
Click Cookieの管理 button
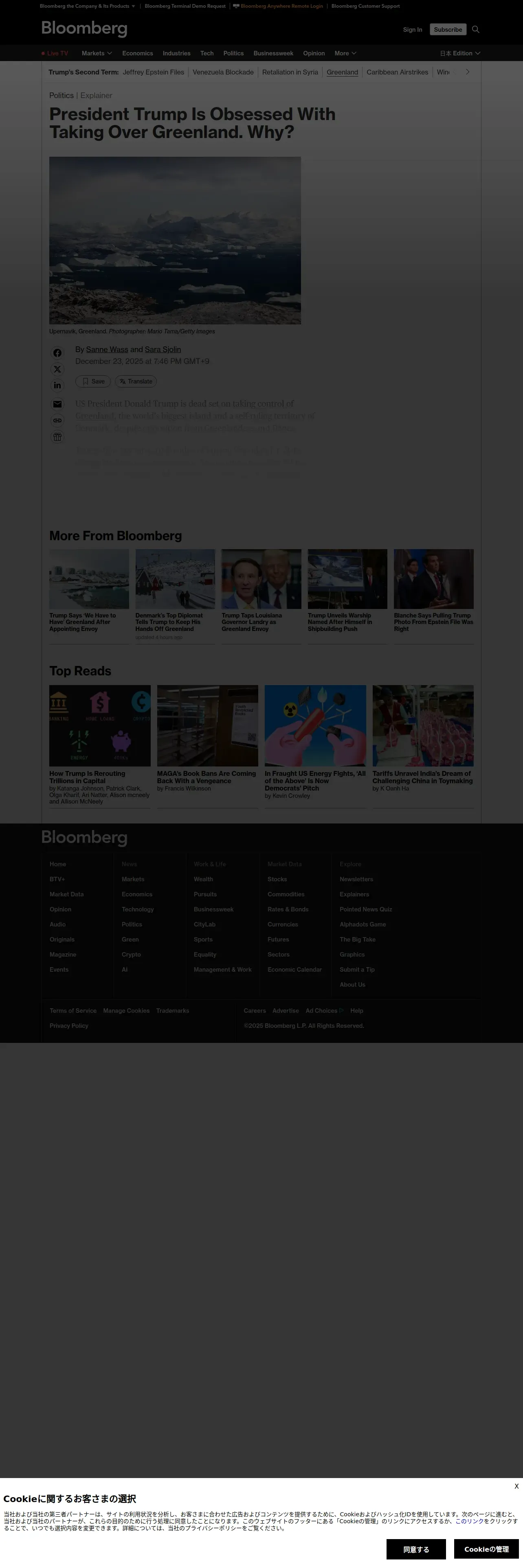click(x=486, y=1549)
